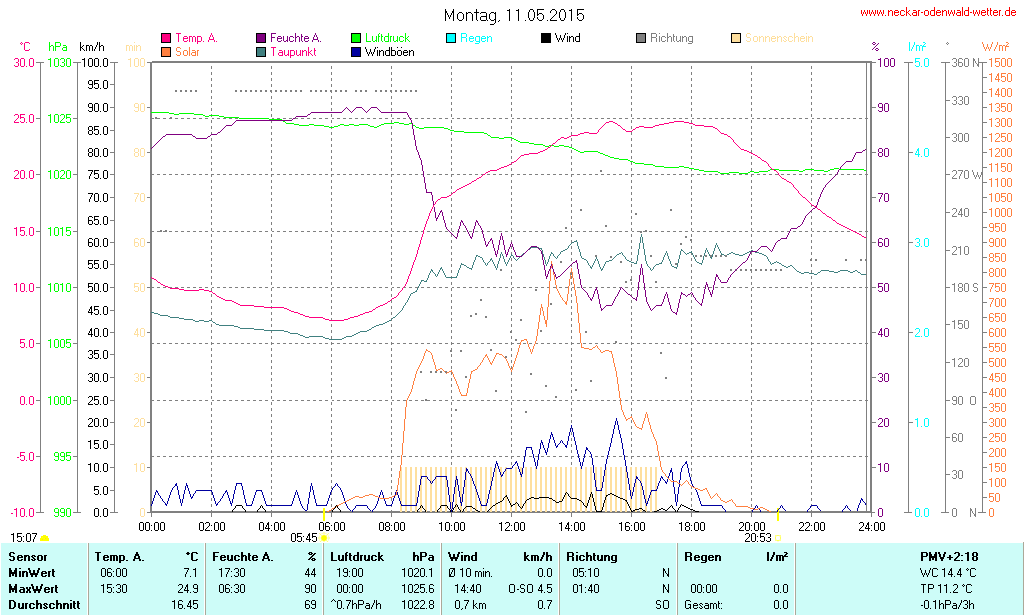Click the Regen column header in table
Viewport: 1024px width, 615px height.
(701, 557)
